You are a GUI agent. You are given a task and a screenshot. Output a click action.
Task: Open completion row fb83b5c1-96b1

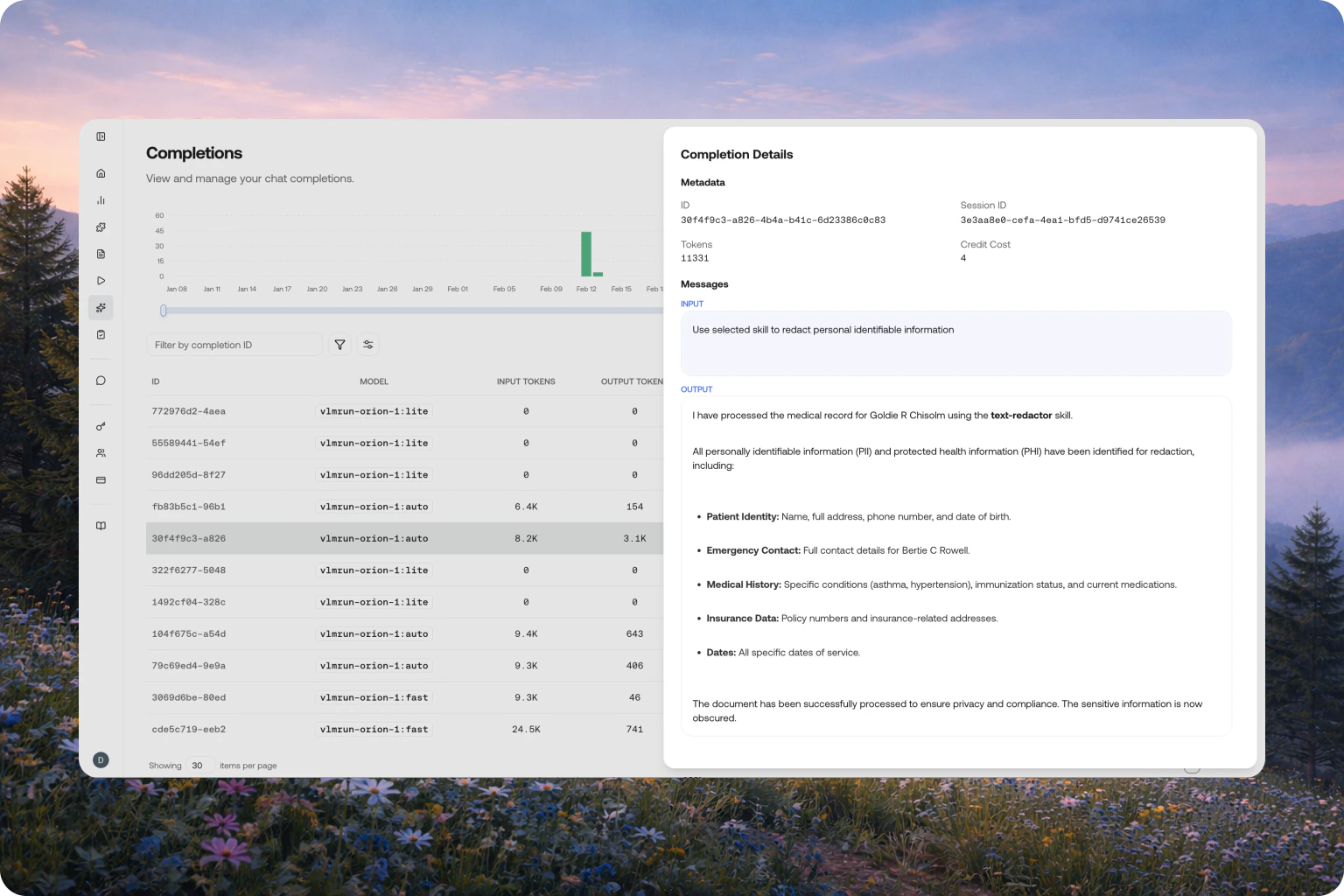405,507
